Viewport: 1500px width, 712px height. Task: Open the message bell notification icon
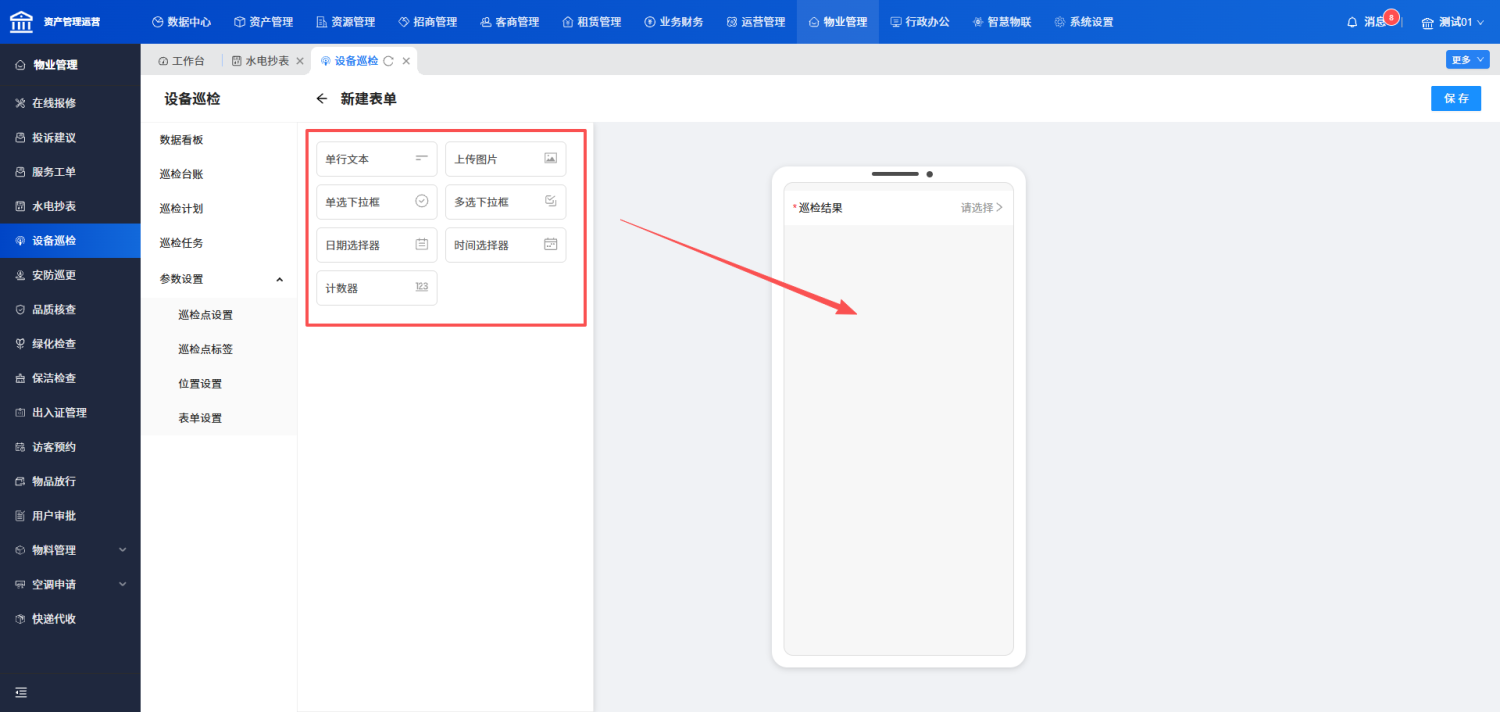point(1353,22)
